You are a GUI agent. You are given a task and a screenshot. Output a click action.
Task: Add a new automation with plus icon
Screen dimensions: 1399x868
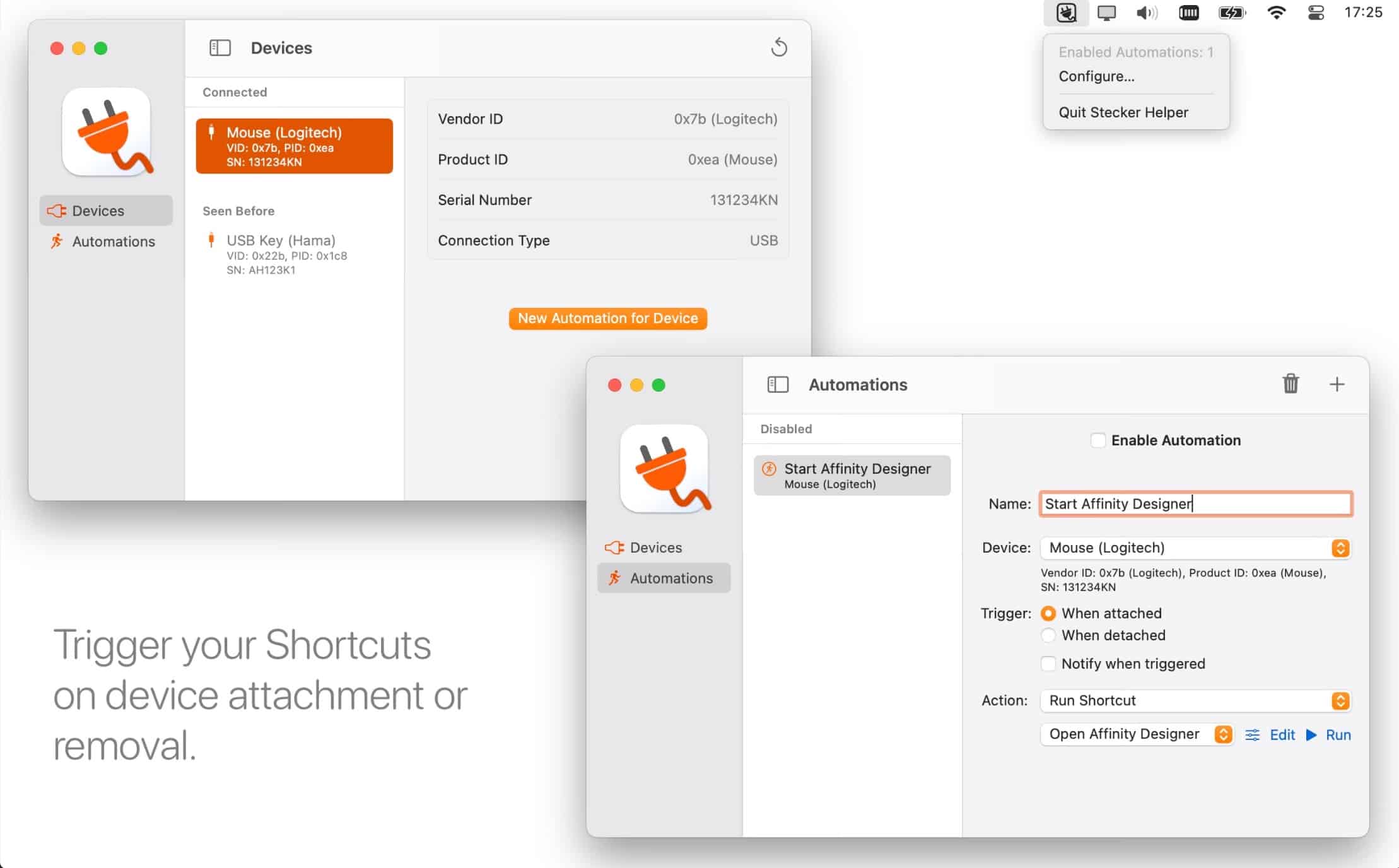tap(1337, 384)
